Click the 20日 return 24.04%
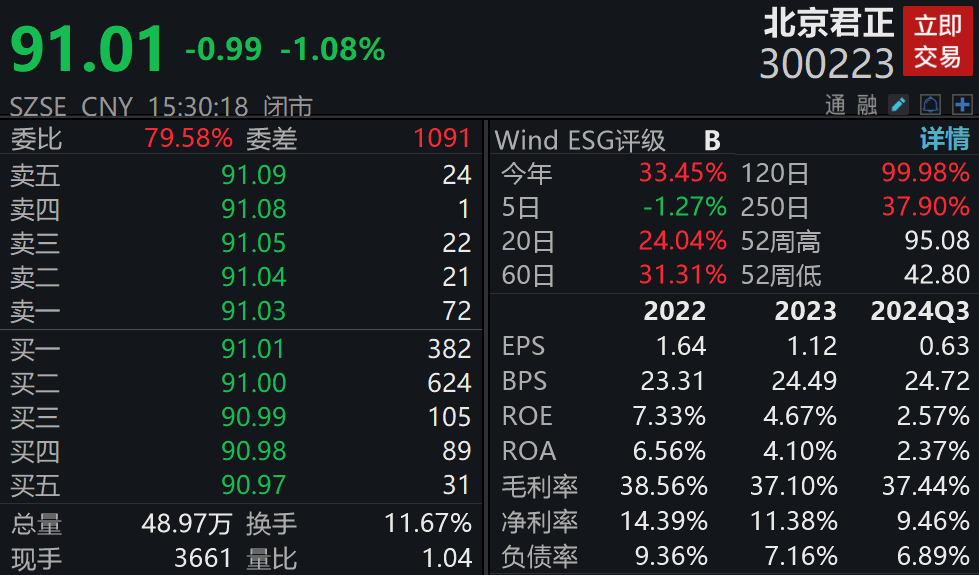Viewport: 979px width, 575px height. pos(682,241)
